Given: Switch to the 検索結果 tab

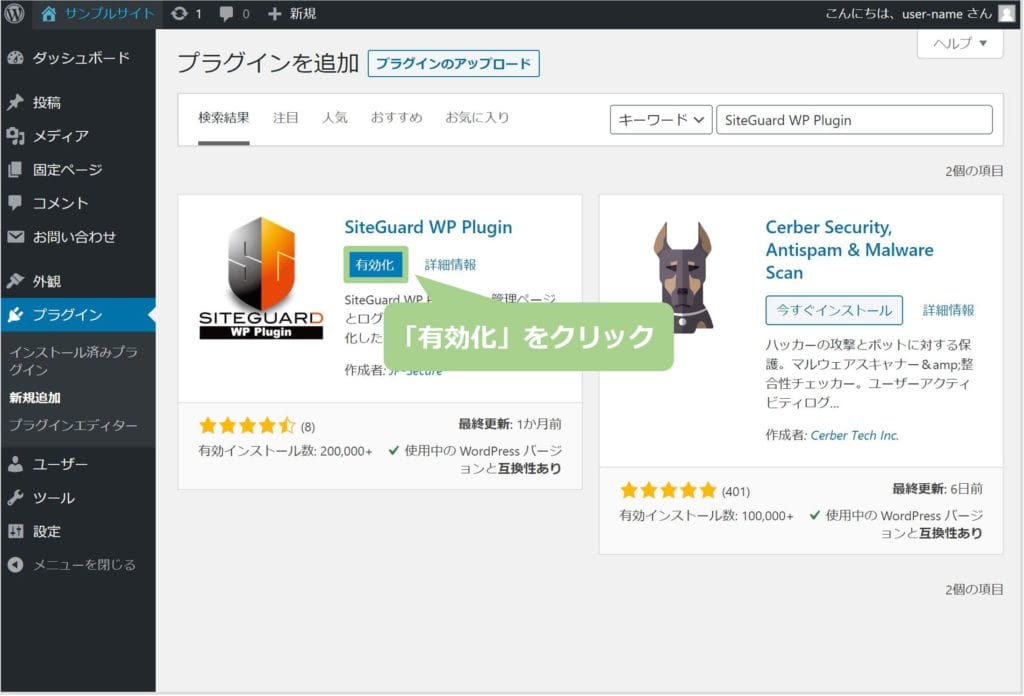Looking at the screenshot, I should coord(224,118).
